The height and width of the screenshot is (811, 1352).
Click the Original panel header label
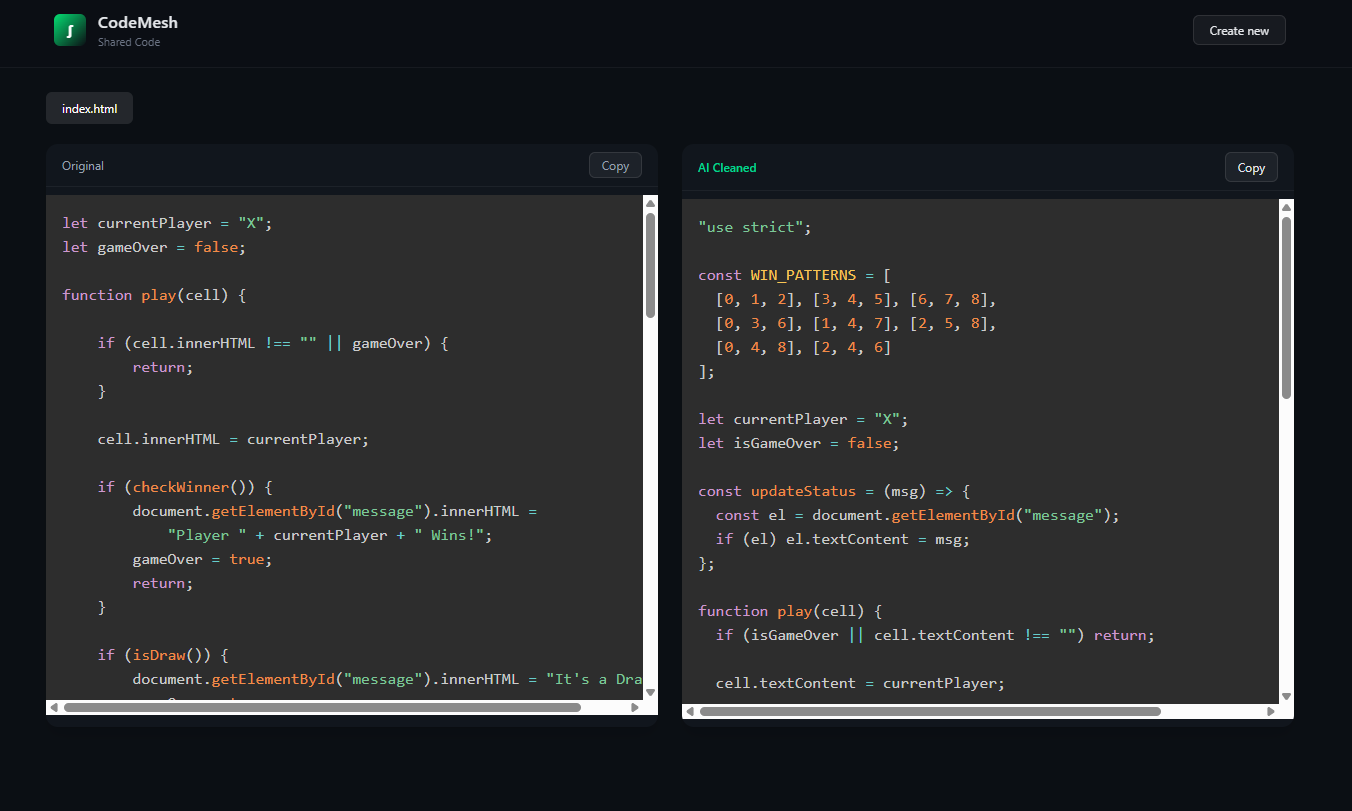[82, 165]
